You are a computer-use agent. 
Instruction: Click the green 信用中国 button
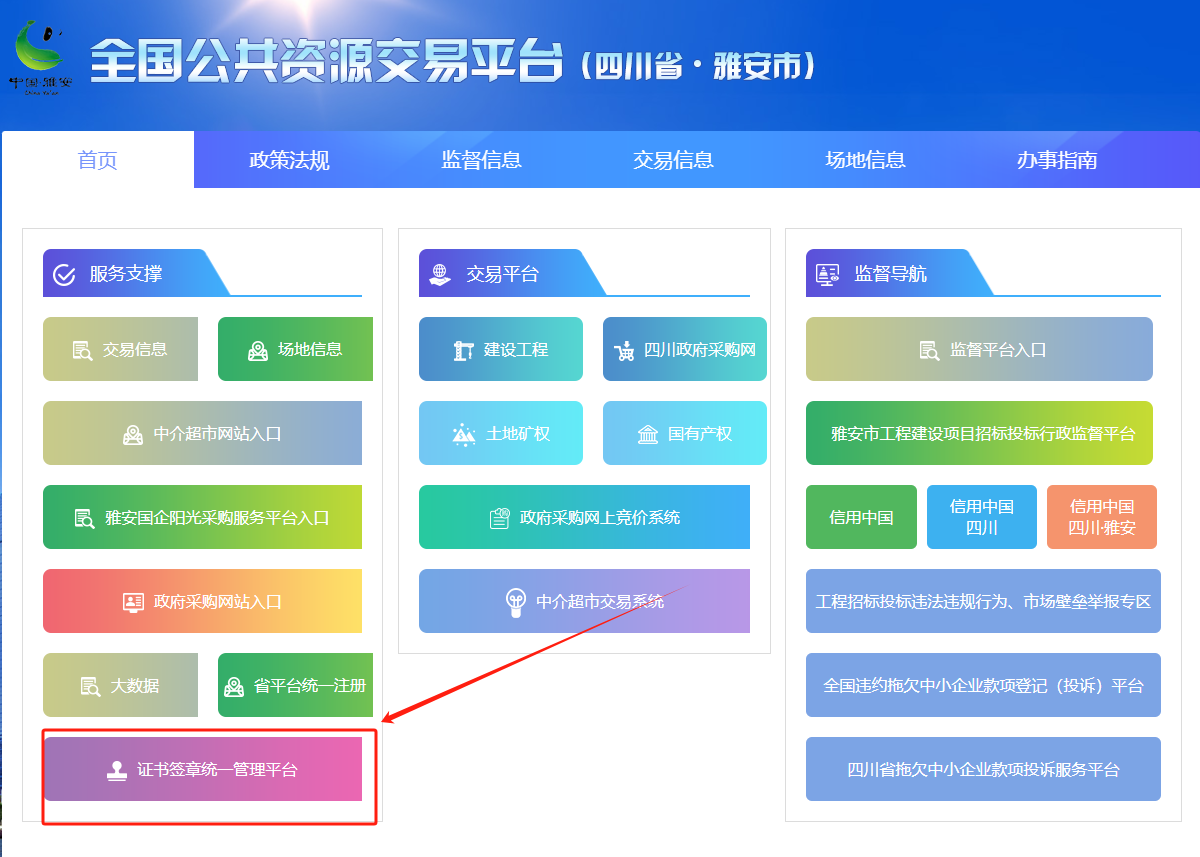click(861, 518)
